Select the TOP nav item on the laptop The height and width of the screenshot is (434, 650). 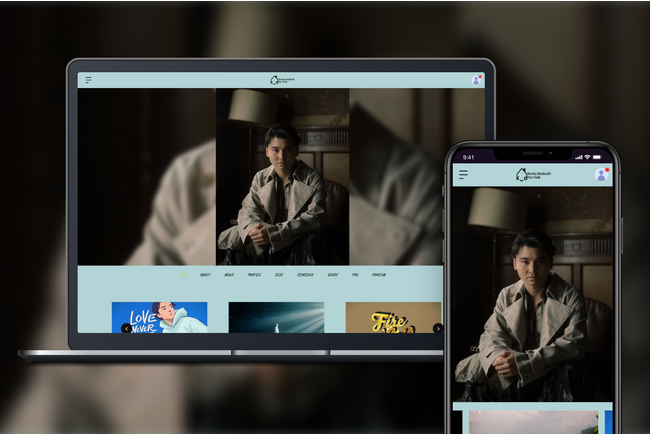(183, 275)
